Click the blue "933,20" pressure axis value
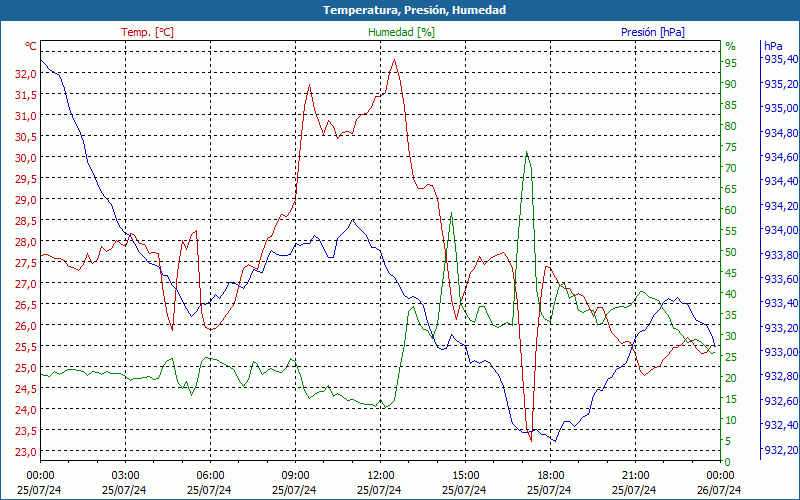The image size is (800, 500). [x=780, y=328]
